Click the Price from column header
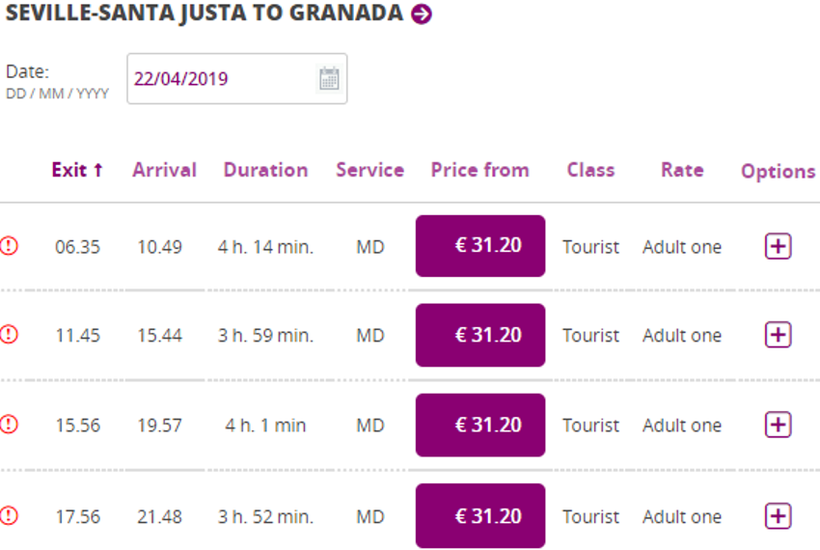This screenshot has width=820, height=550. pos(479,170)
